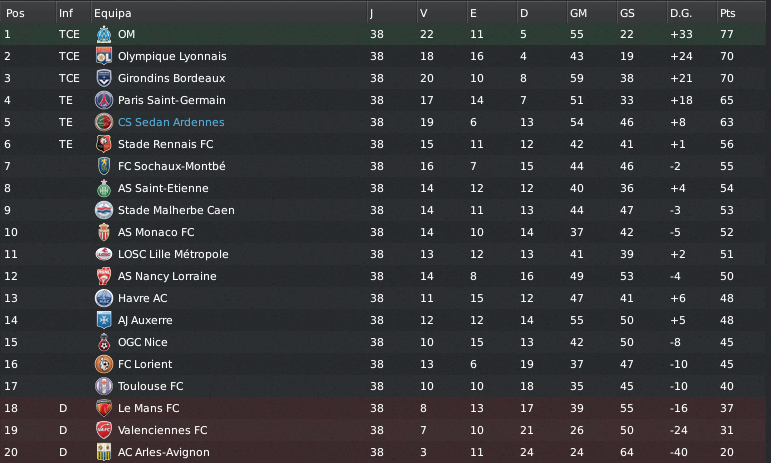
Task: Click the Olympique Lyonnais club crest
Action: tap(103, 56)
